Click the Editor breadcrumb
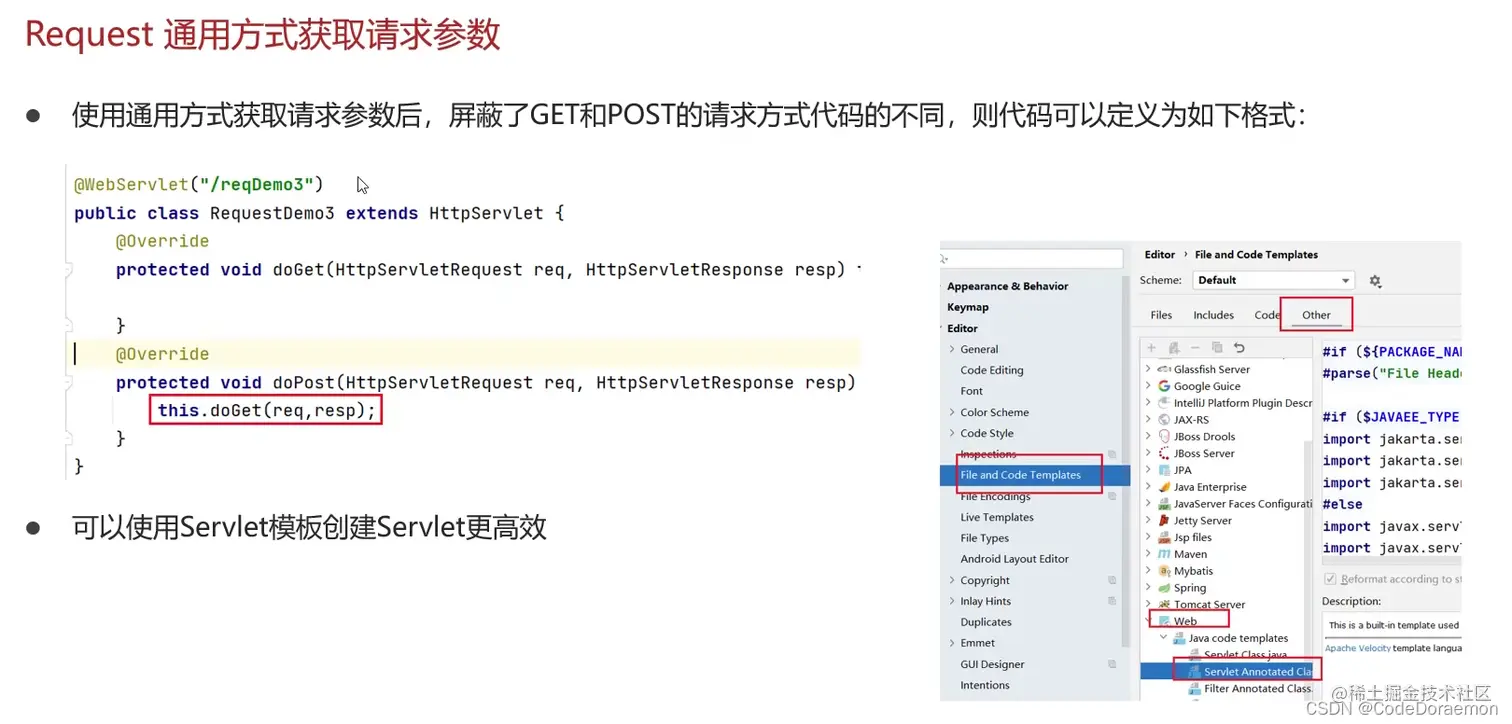 tap(1160, 255)
